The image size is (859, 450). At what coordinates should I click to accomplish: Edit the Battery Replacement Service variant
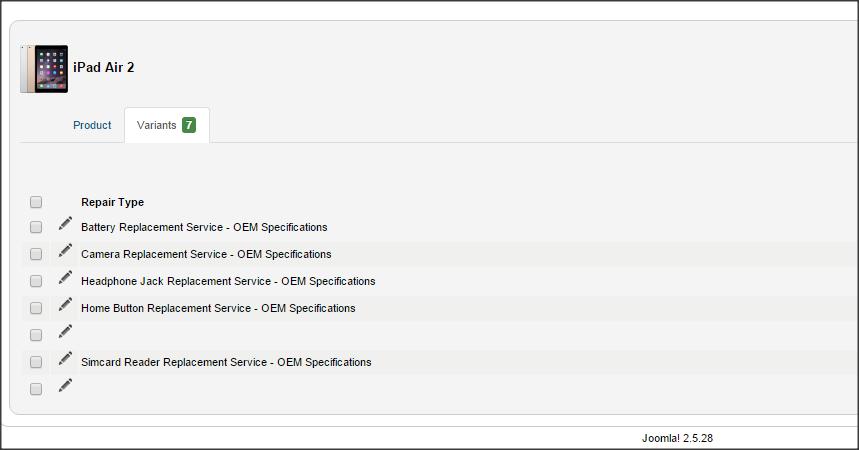pyautogui.click(x=65, y=224)
